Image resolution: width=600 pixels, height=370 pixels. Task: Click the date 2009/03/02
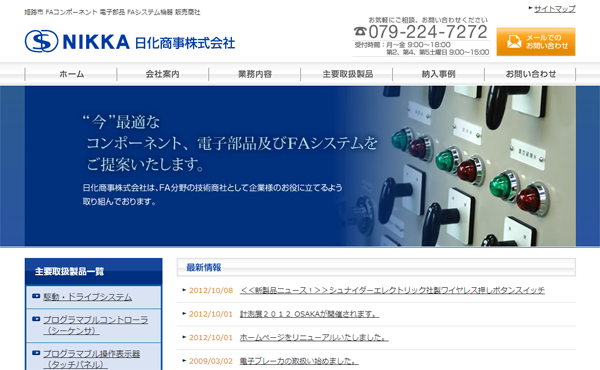(211, 361)
